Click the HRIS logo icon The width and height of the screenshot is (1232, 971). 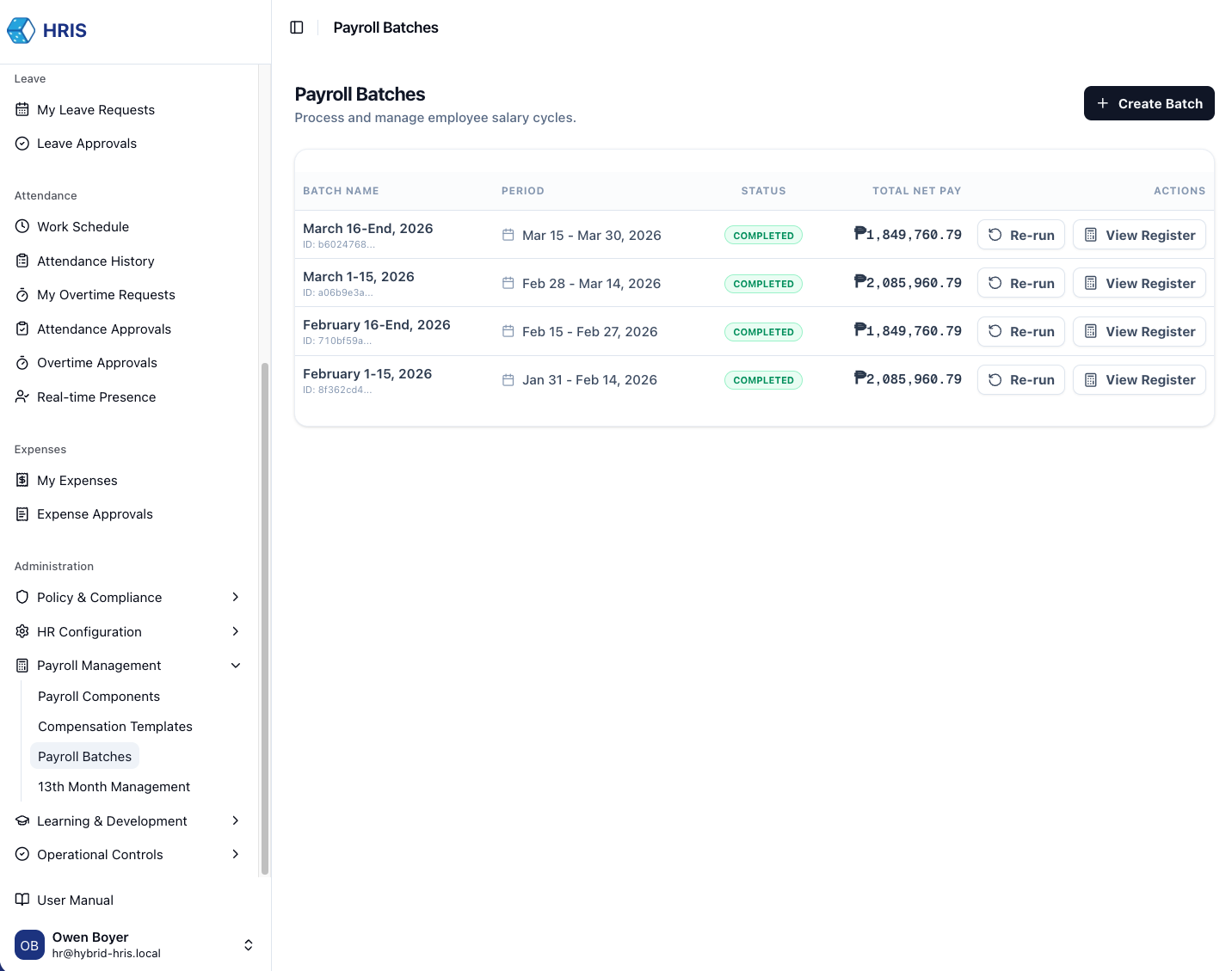21,29
